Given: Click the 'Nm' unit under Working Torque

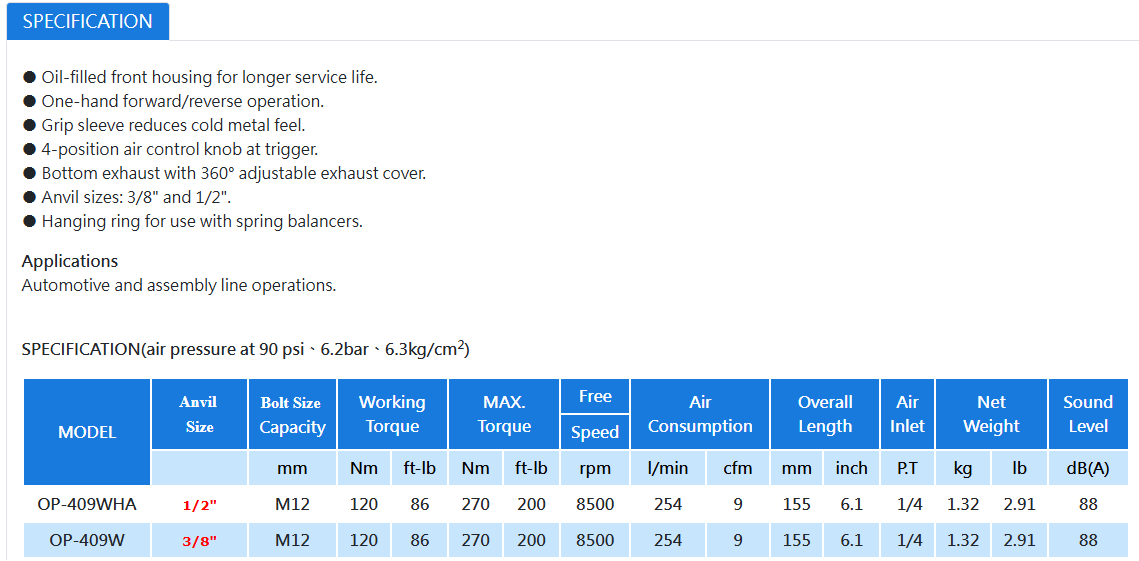Looking at the screenshot, I should [365, 469].
